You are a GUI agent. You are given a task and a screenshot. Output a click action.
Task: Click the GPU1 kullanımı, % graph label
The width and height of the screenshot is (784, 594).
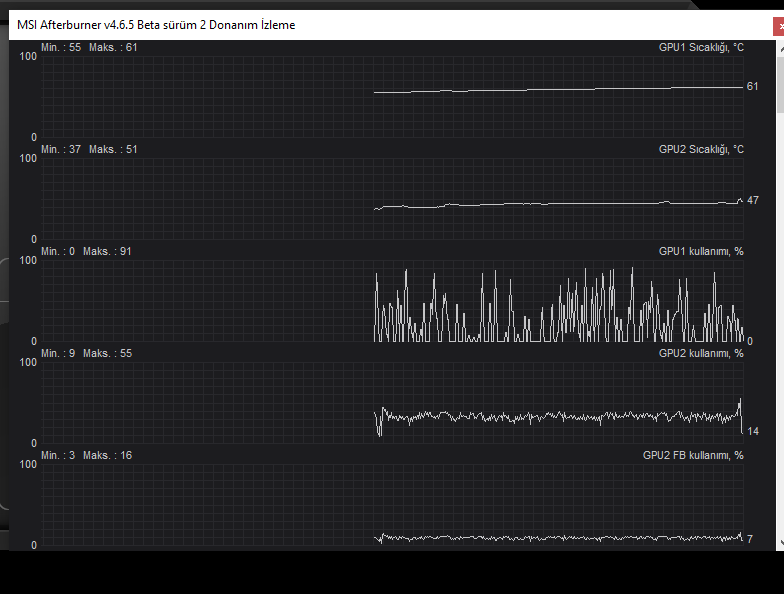[701, 252]
